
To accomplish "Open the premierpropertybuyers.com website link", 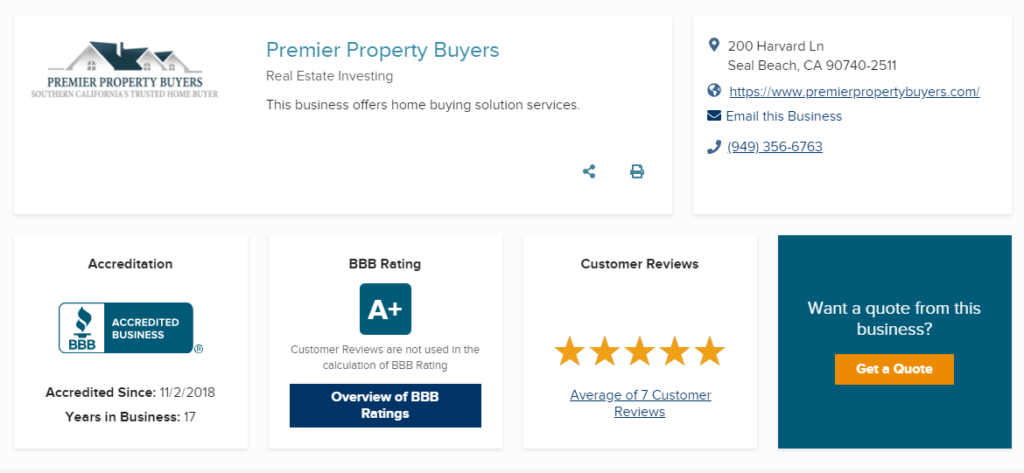I will click(854, 91).
